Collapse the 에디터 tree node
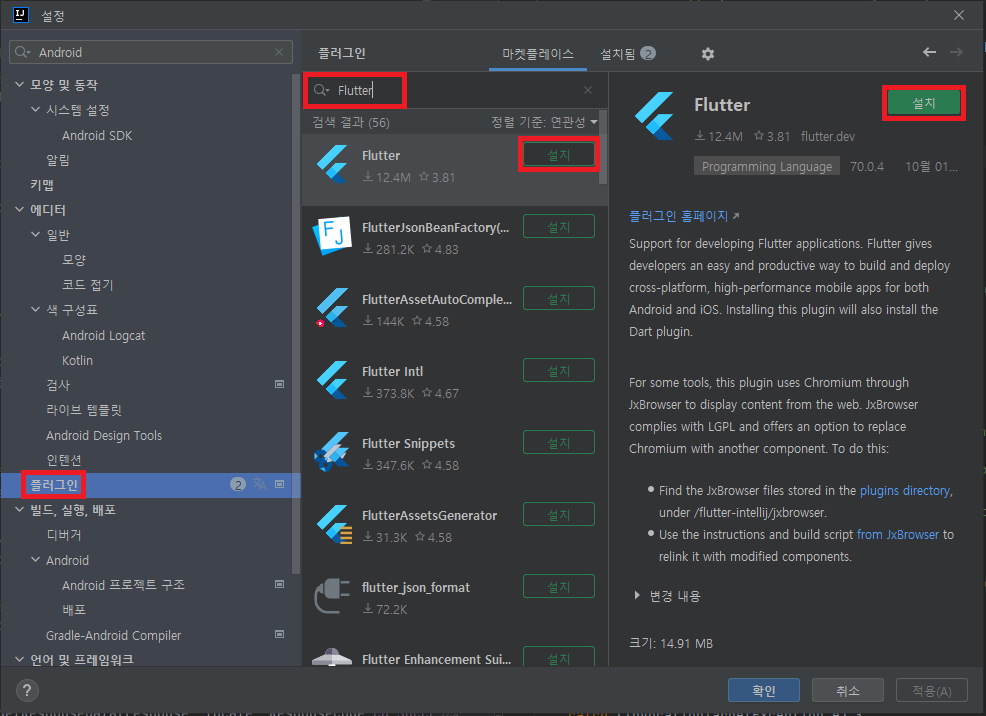Viewport: 986px width, 716px height. point(19,209)
